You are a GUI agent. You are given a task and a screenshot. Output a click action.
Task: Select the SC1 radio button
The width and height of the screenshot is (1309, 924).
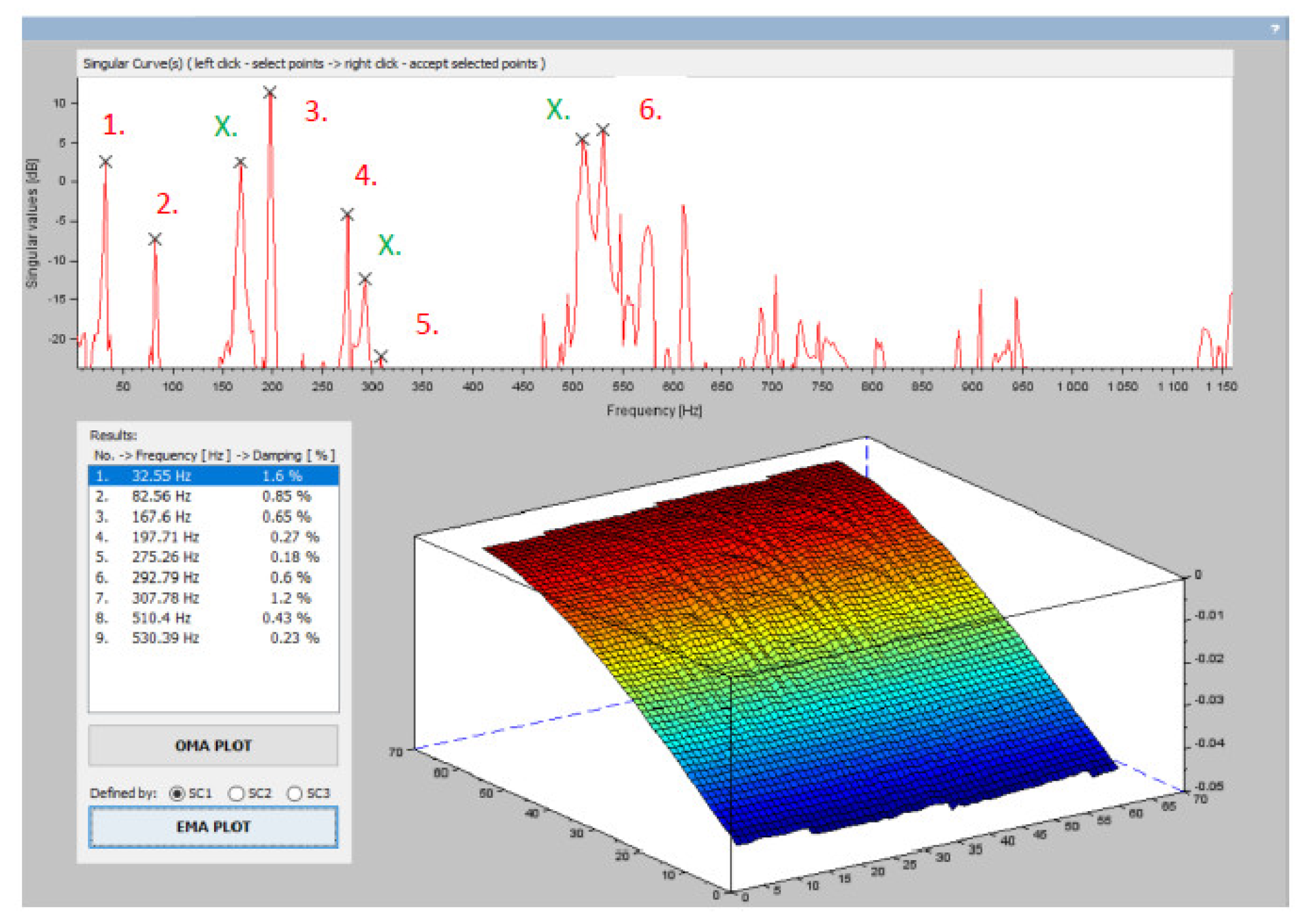[177, 793]
